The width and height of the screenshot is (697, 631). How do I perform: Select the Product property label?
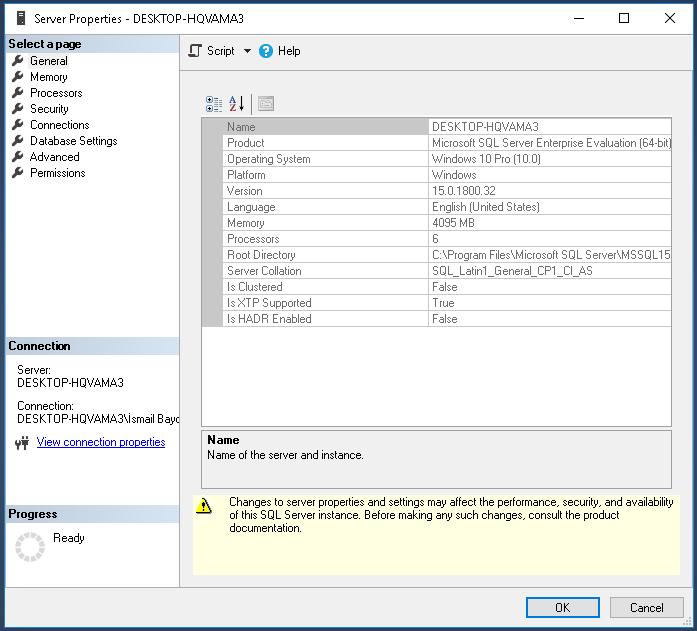coord(245,143)
